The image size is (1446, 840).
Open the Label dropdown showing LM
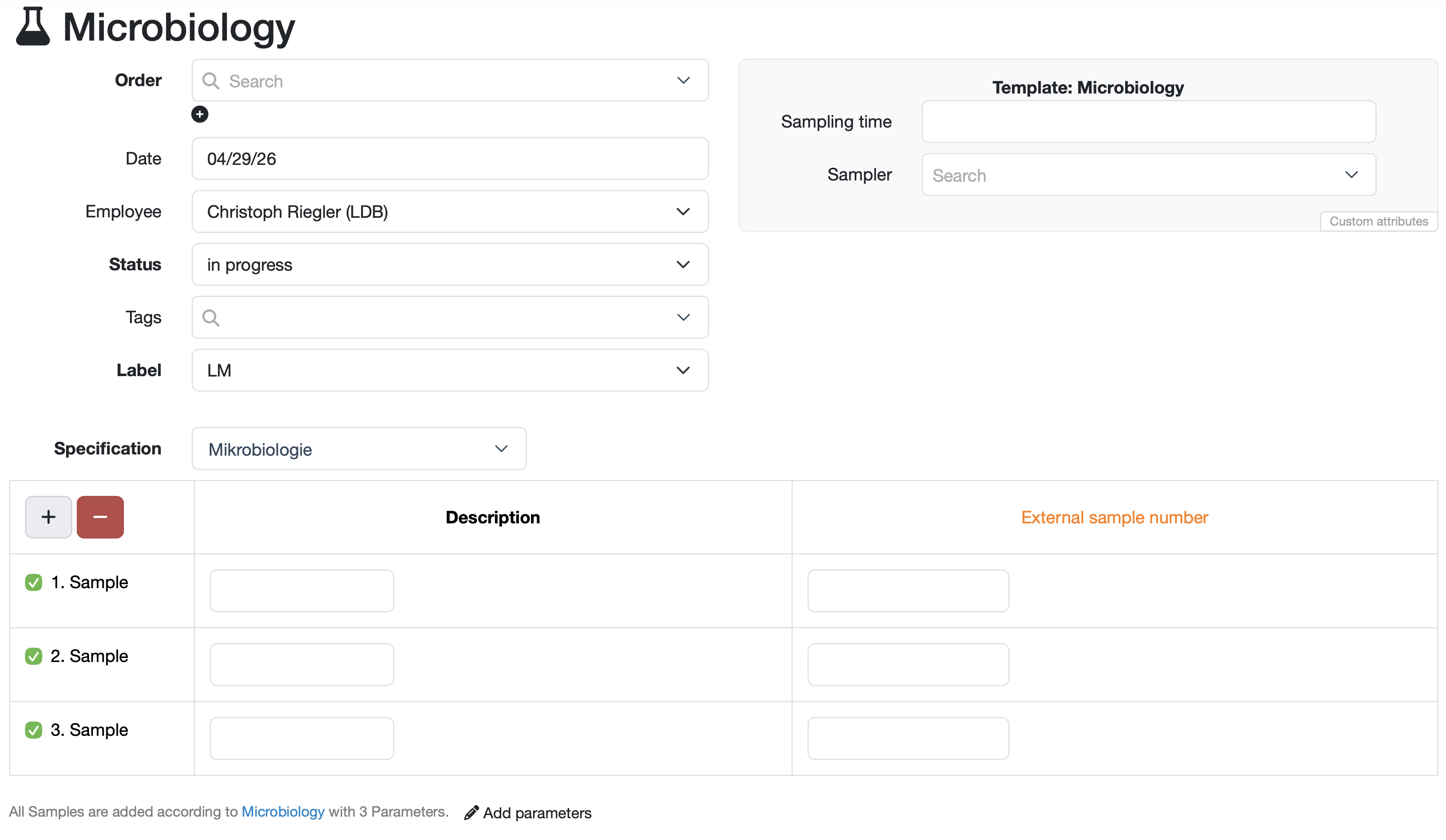449,370
